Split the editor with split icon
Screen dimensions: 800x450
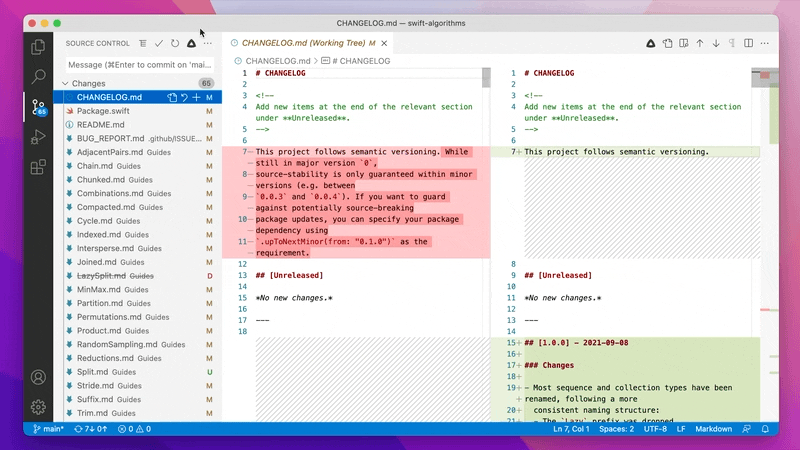click(x=748, y=43)
